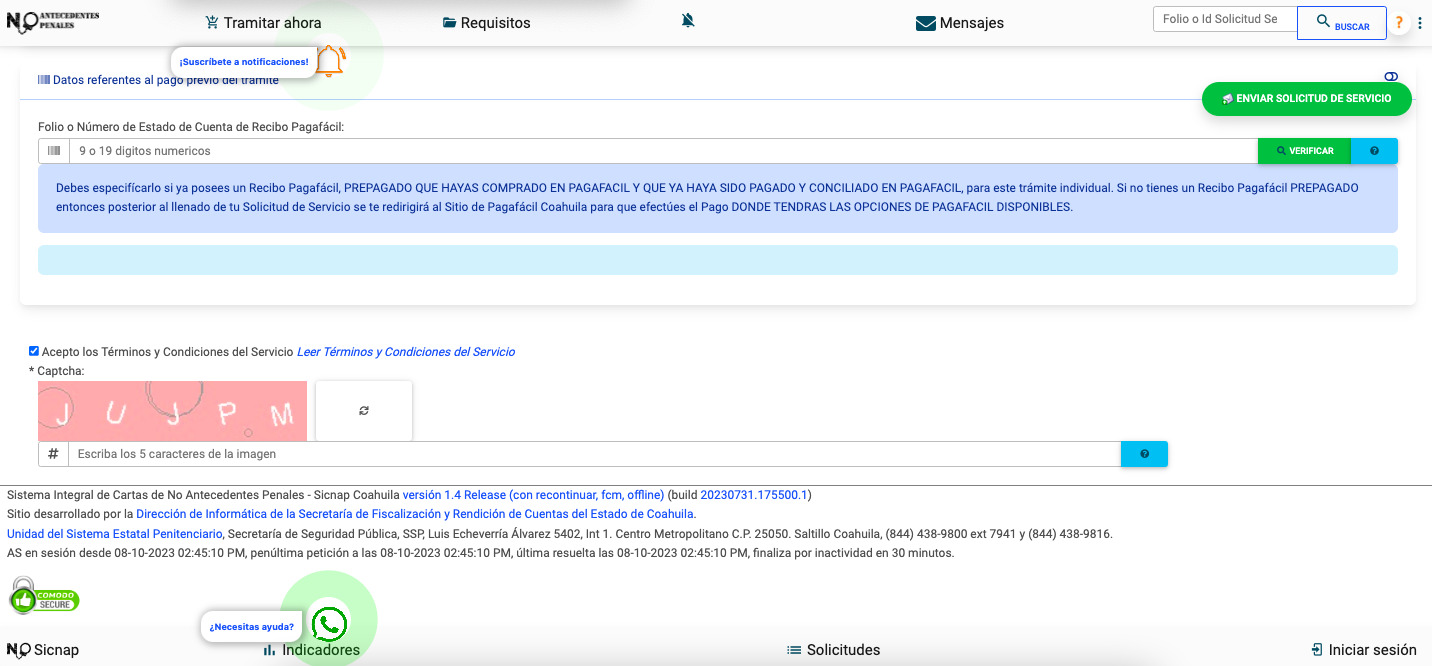Click the captcha help question icon
Viewport: 1432px width, 666px height.
[x=1144, y=454]
